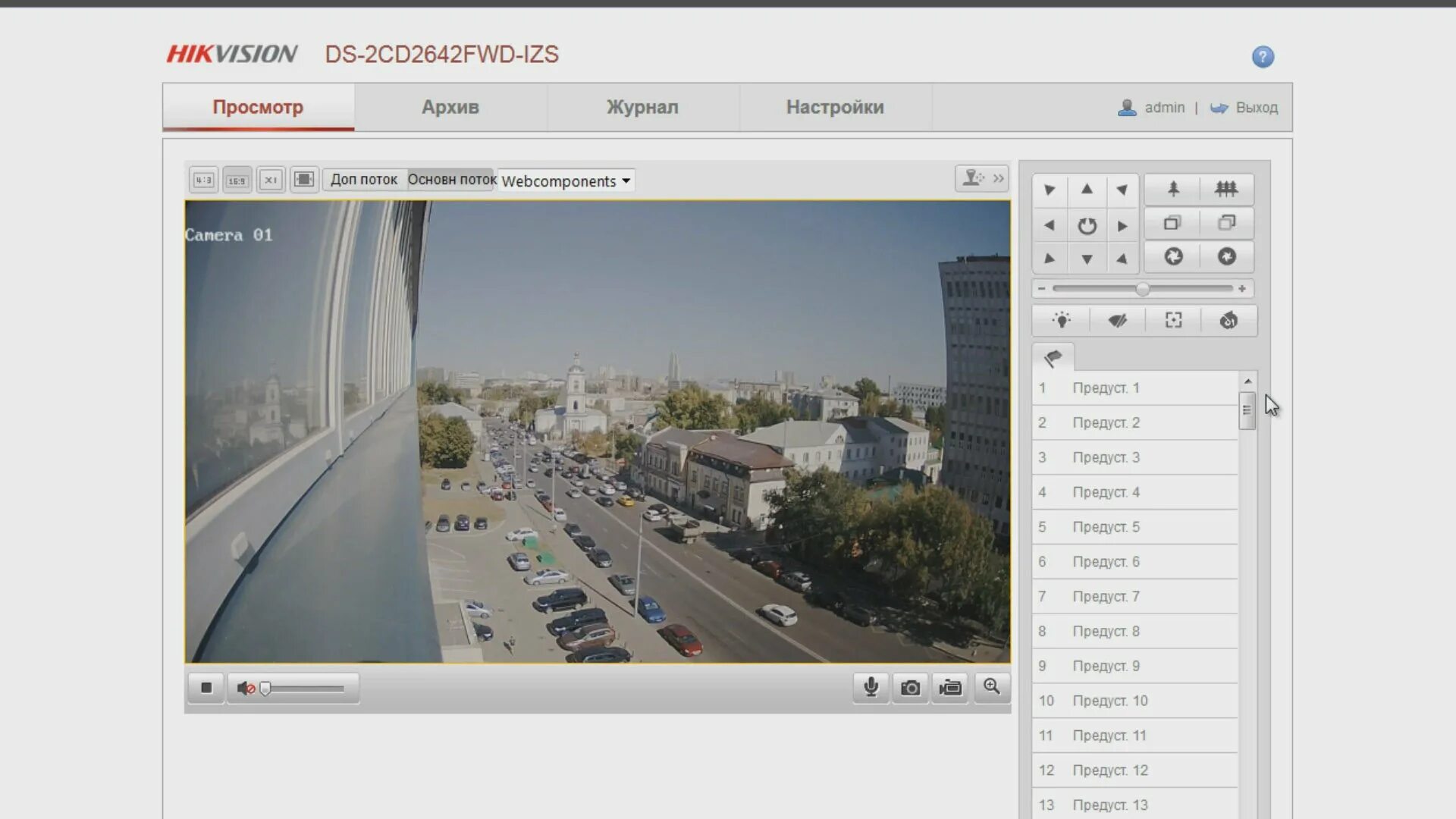The height and width of the screenshot is (819, 1456).
Task: Open the Настройки tab
Action: 835,107
